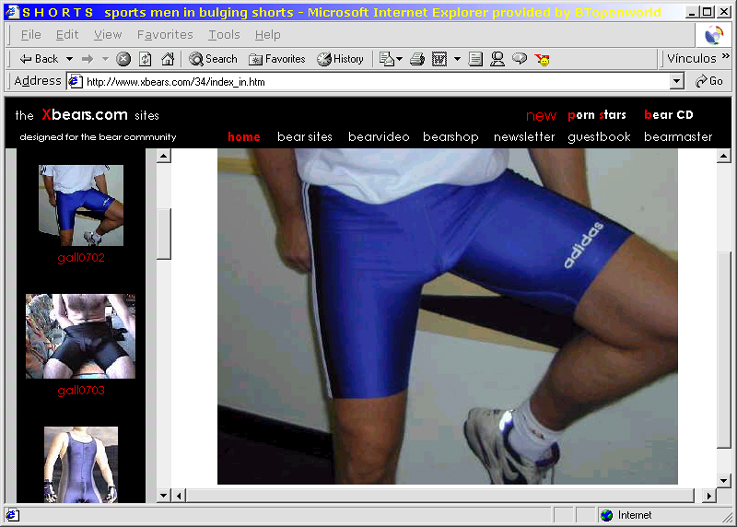This screenshot has height=527, width=737.
Task: Open the guestbook link in site navigation
Action: click(x=599, y=137)
